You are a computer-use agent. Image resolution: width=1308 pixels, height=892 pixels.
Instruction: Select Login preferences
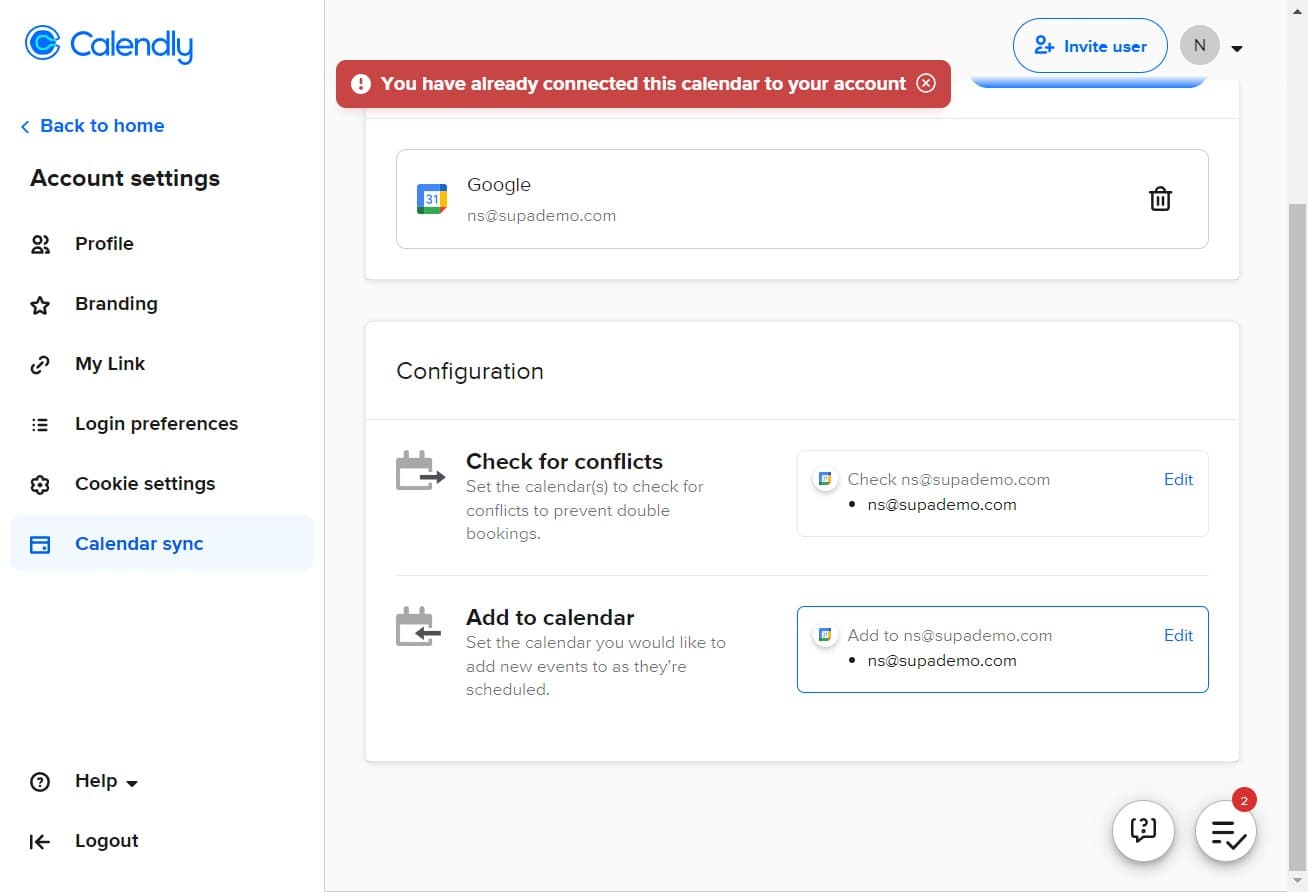tap(156, 424)
